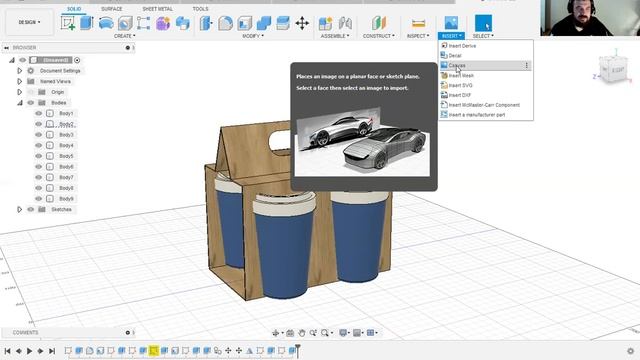This screenshot has height=360, width=640.
Task: Click the Insert image icon
Action: coord(451,23)
